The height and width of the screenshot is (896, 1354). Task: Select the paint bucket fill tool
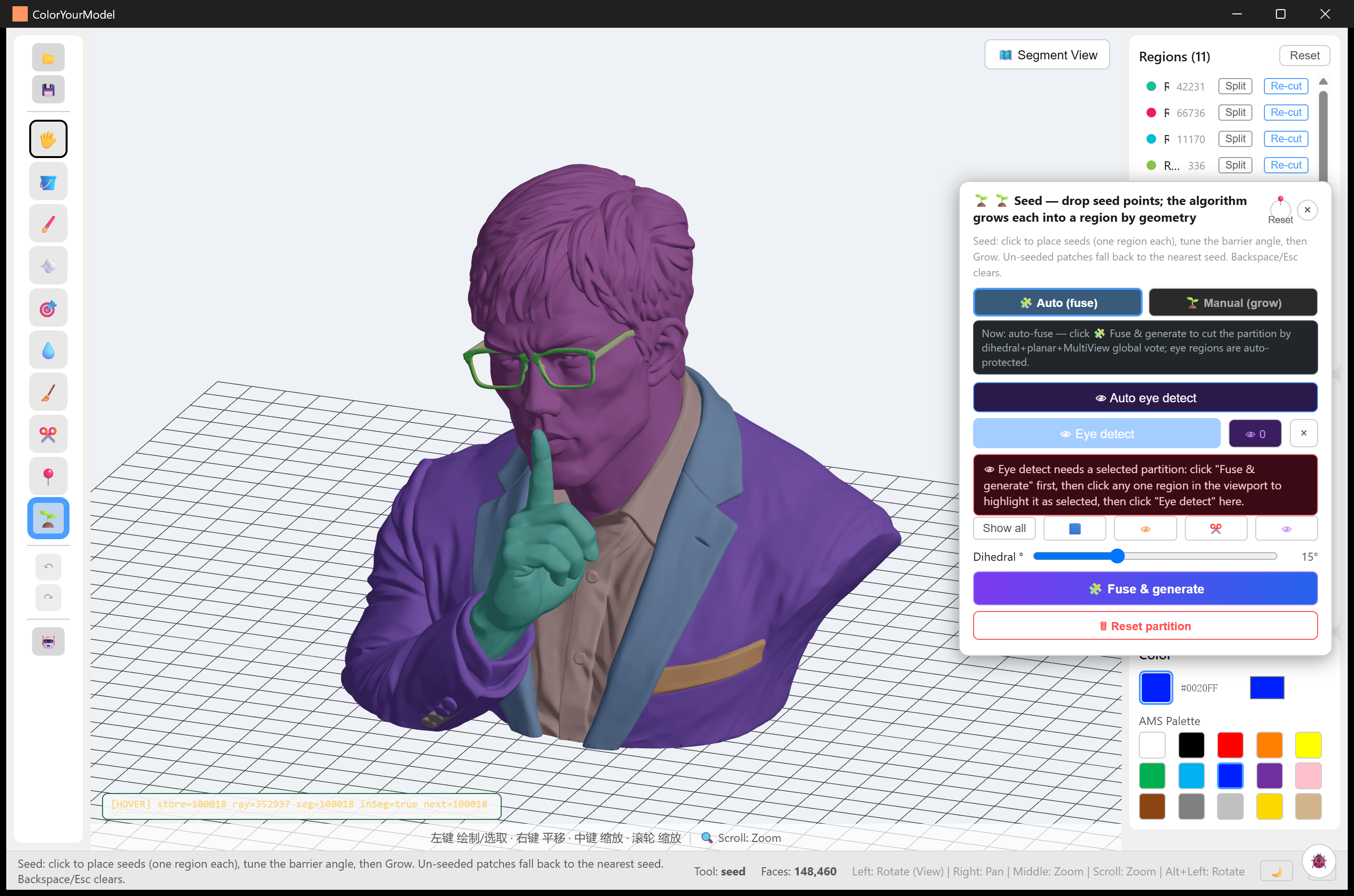[48, 181]
